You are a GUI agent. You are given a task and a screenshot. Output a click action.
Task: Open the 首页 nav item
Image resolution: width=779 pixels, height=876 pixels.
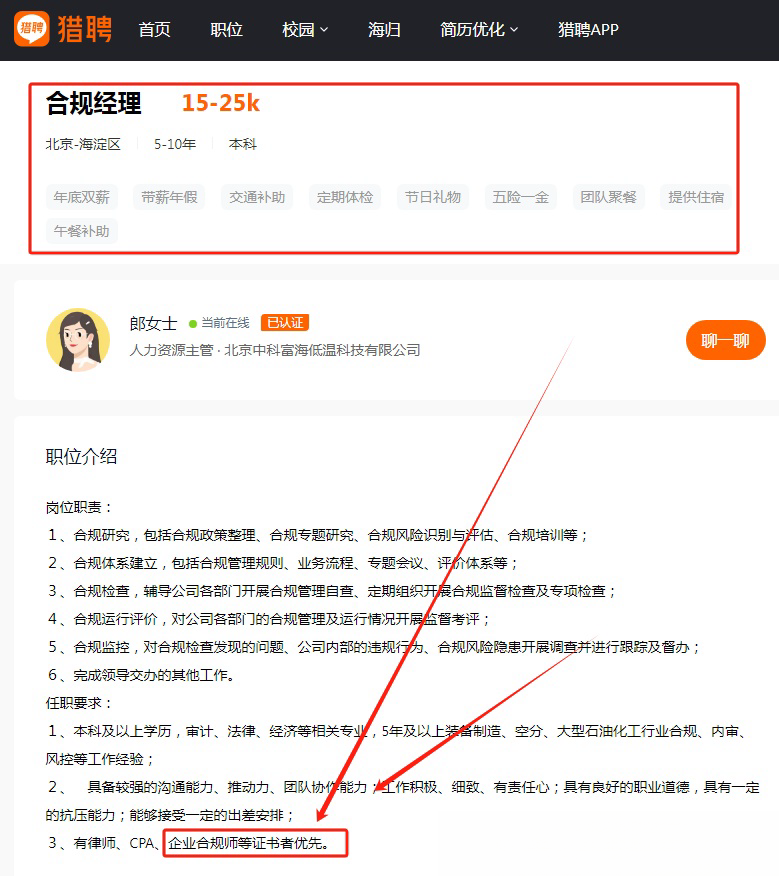click(154, 30)
